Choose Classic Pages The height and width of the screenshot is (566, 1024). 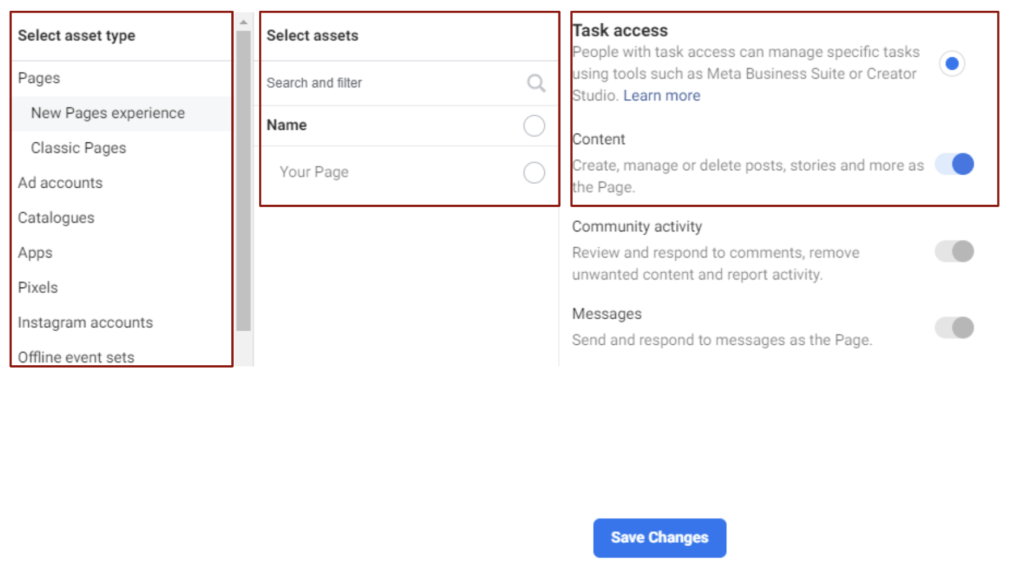pyautogui.click(x=79, y=148)
